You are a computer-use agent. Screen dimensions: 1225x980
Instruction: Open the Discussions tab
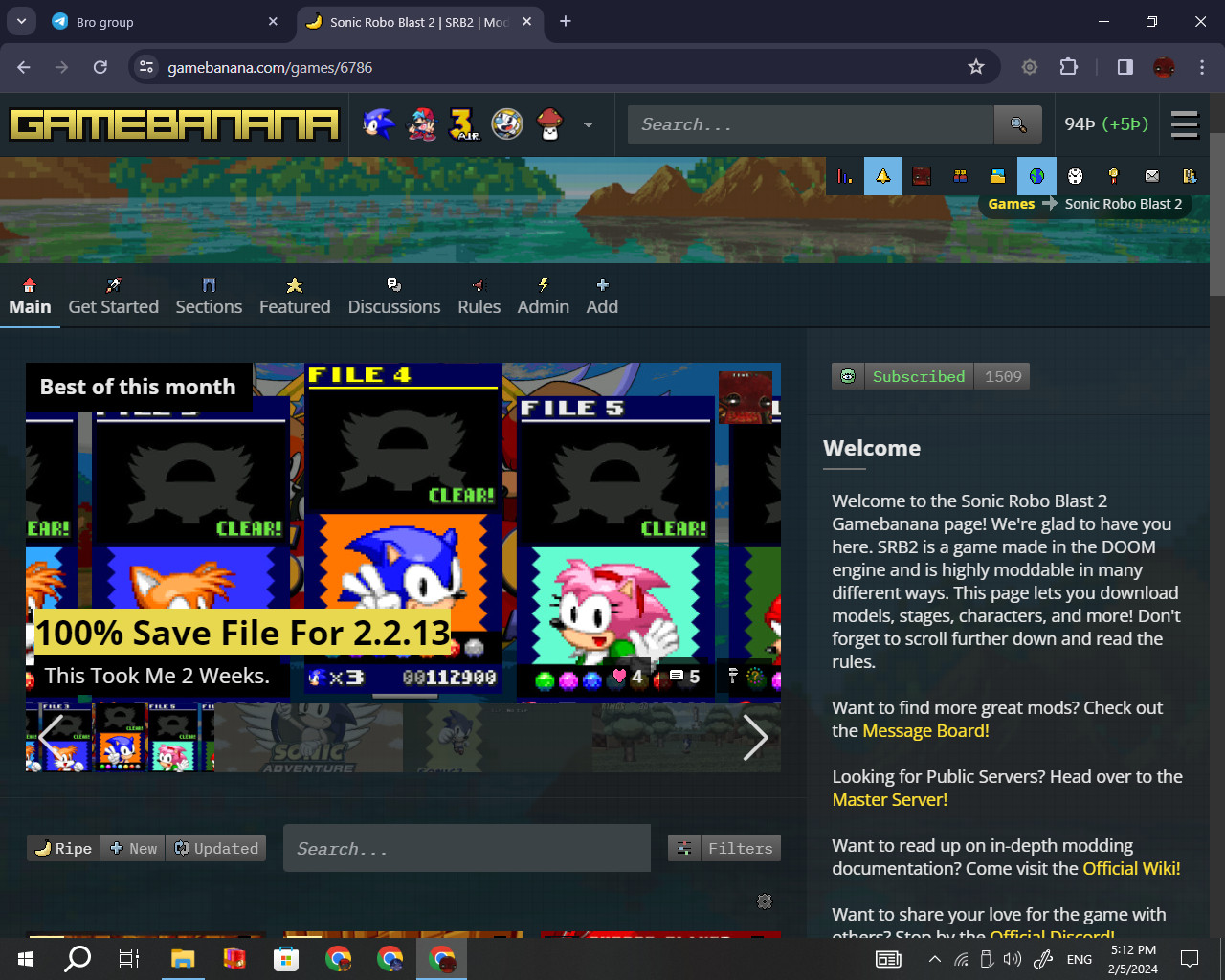393,297
